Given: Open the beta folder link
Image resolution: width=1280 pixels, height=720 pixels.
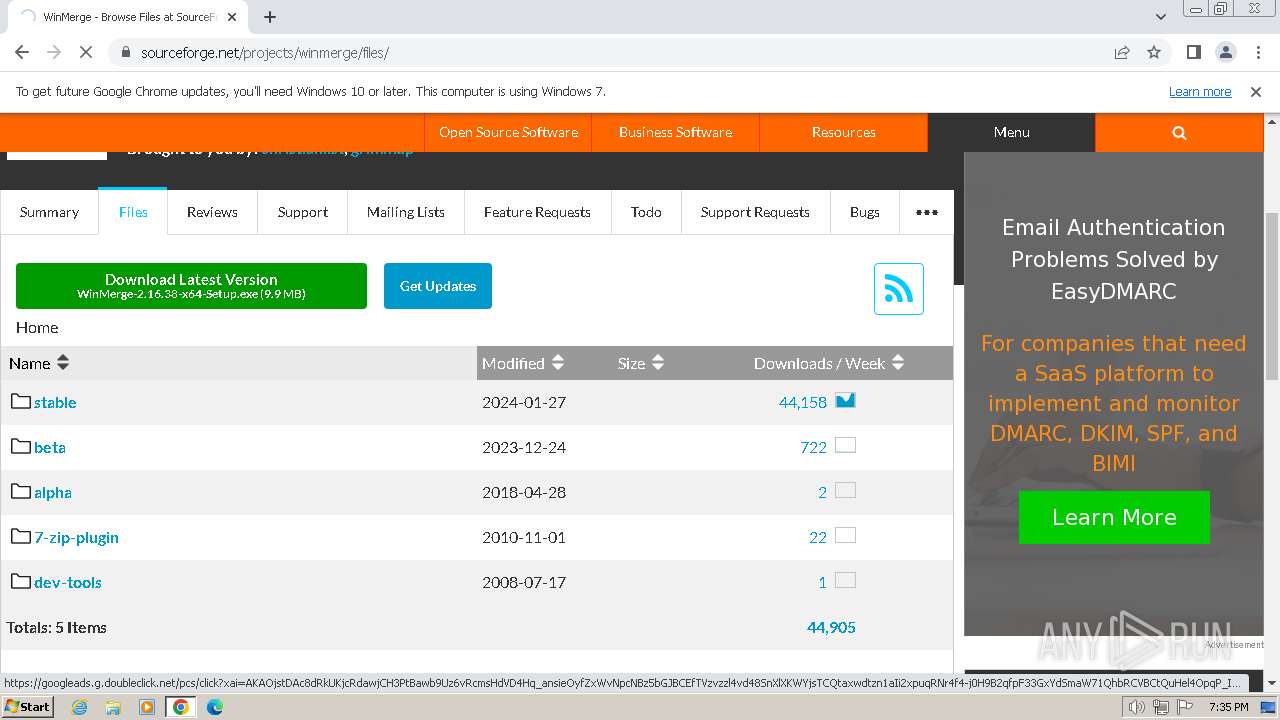Looking at the screenshot, I should [x=50, y=447].
